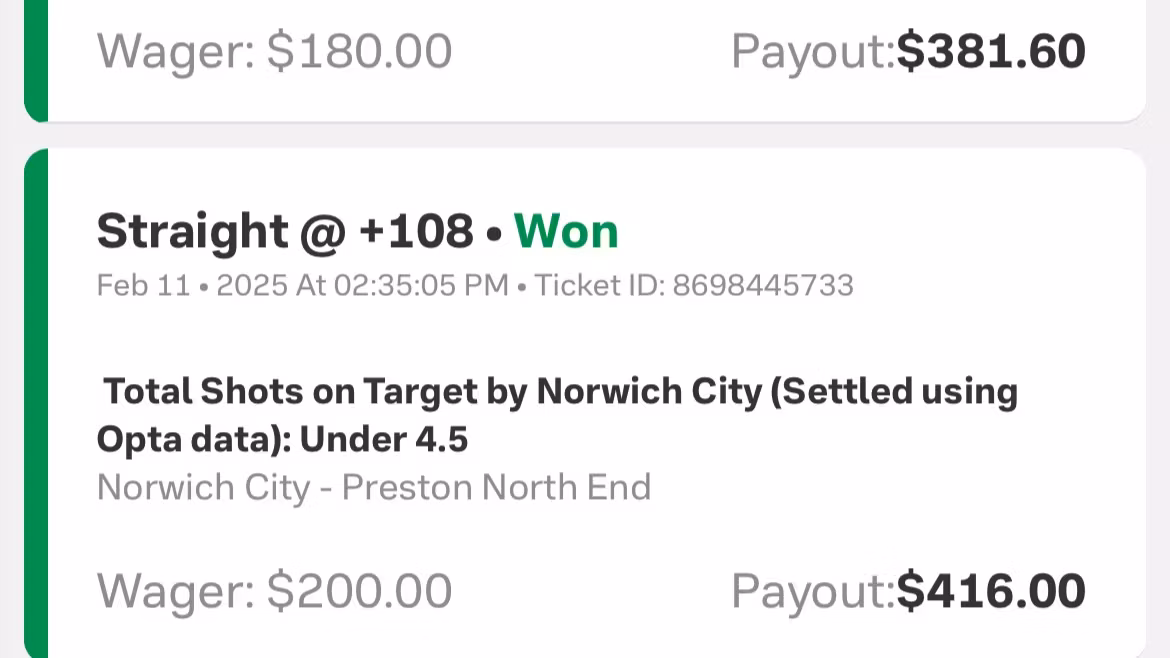This screenshot has height=658, width=1170.
Task: Click the Ticket ID label text
Action: click(598, 286)
